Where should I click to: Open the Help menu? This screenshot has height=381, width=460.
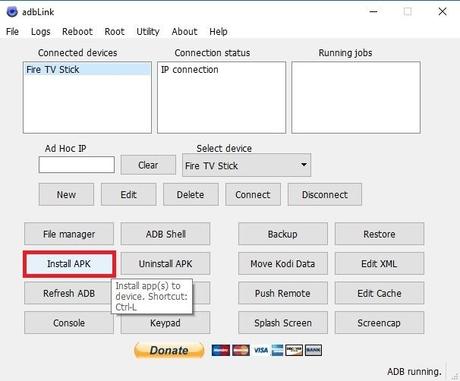[x=218, y=32]
